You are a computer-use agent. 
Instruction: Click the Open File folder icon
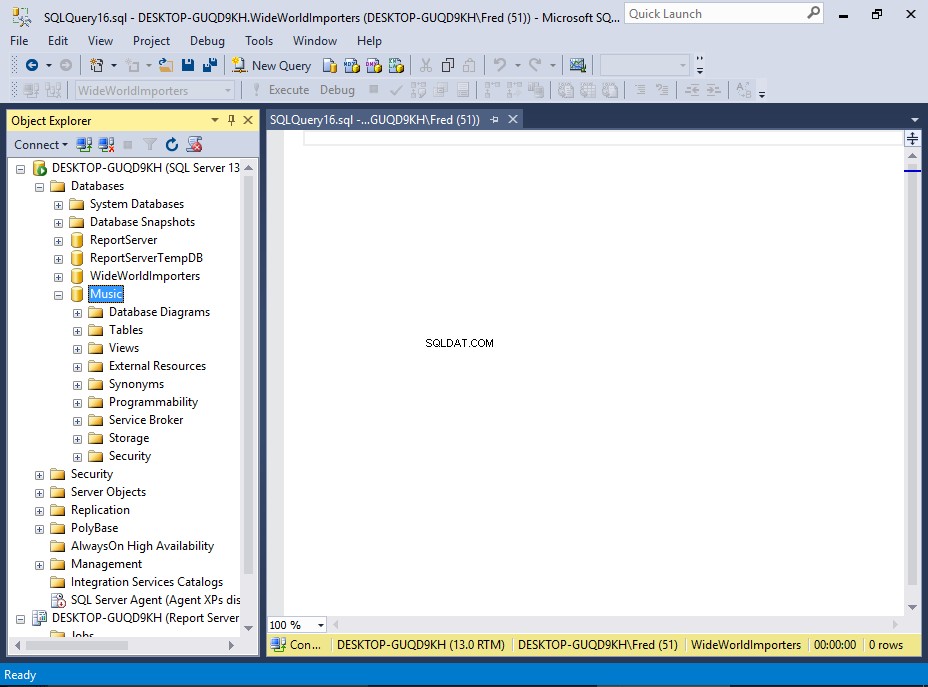166,65
